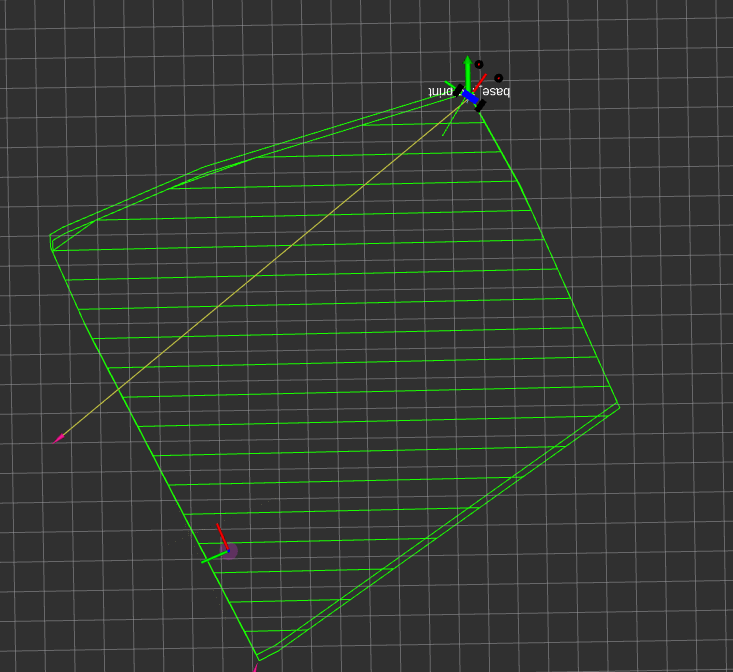Click the green upward axis arrow at robot
Image resolution: width=733 pixels, height=672 pixels.
coord(467,72)
